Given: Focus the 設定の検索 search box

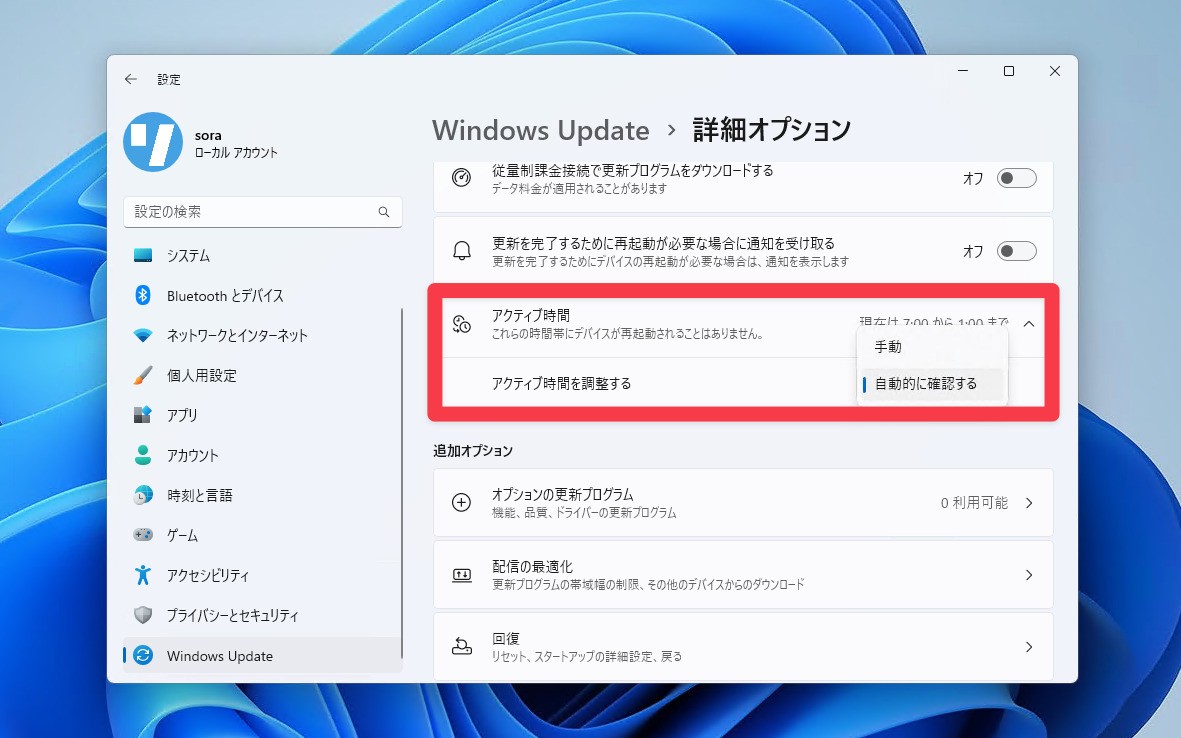Looking at the screenshot, I should (262, 212).
